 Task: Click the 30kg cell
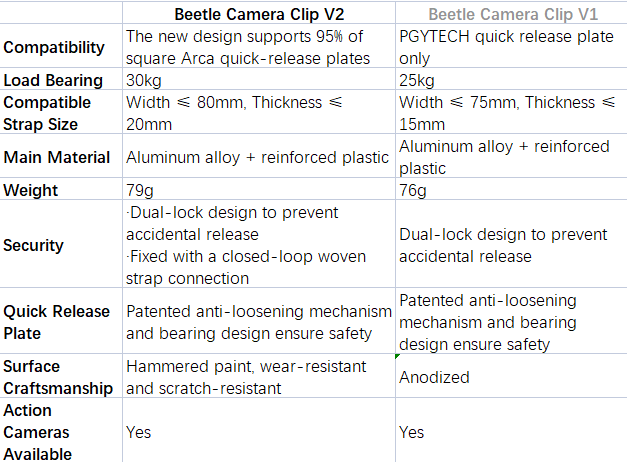(x=259, y=79)
